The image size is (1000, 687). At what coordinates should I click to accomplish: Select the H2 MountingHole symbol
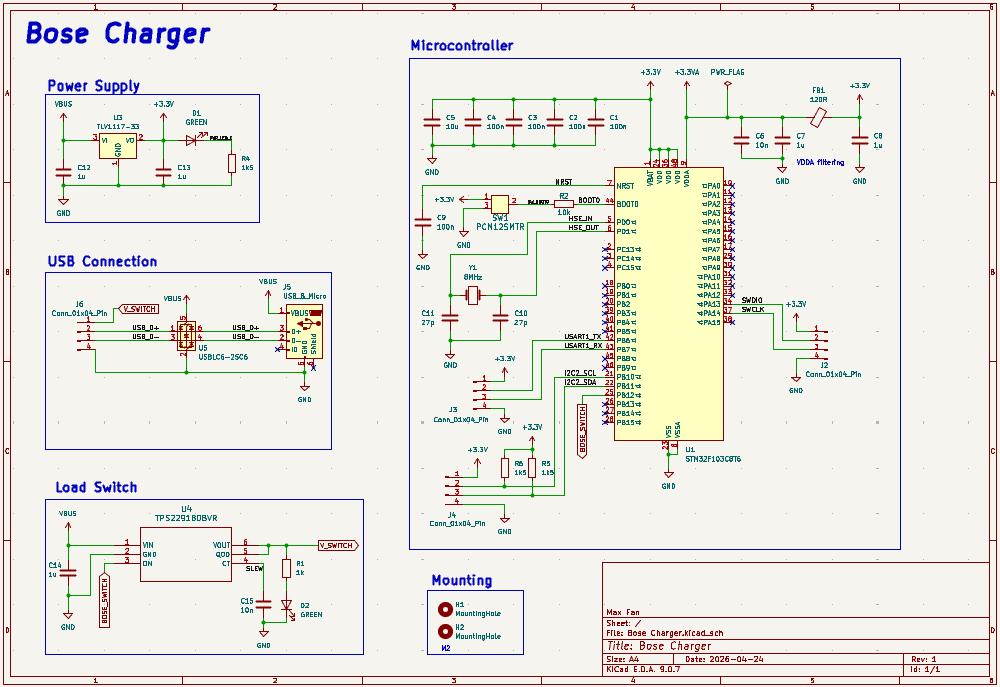click(x=445, y=632)
